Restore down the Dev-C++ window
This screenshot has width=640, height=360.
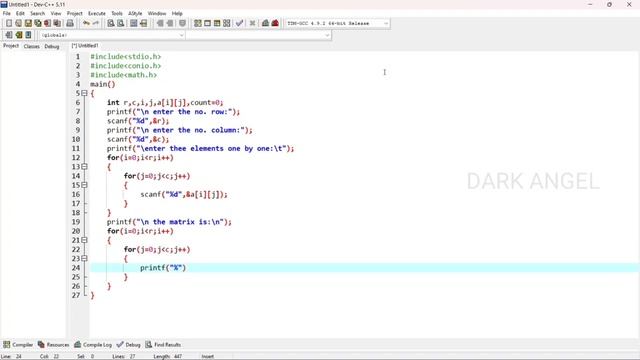[609, 4]
